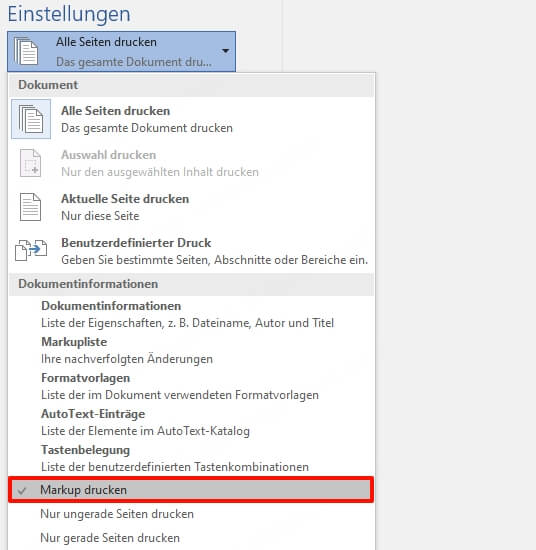Click the single page icon for 'Aktuelle Seite drucken'

tap(31, 207)
